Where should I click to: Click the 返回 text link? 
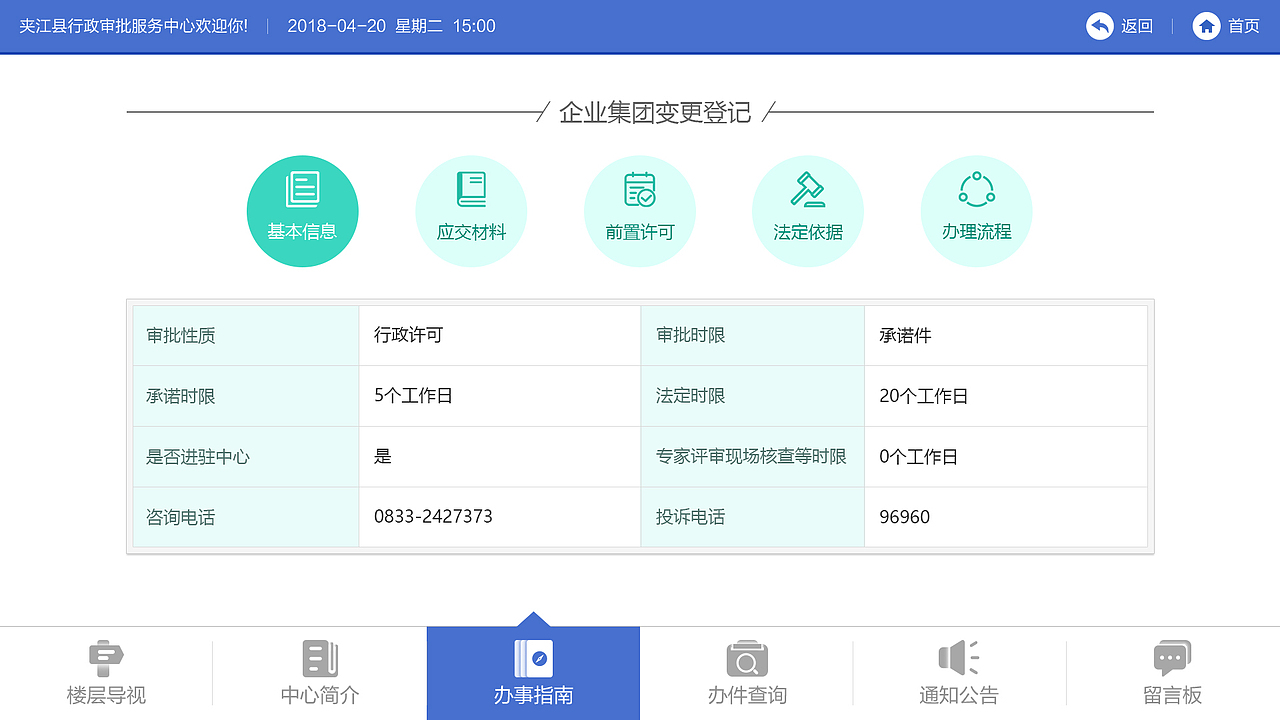pos(1137,26)
